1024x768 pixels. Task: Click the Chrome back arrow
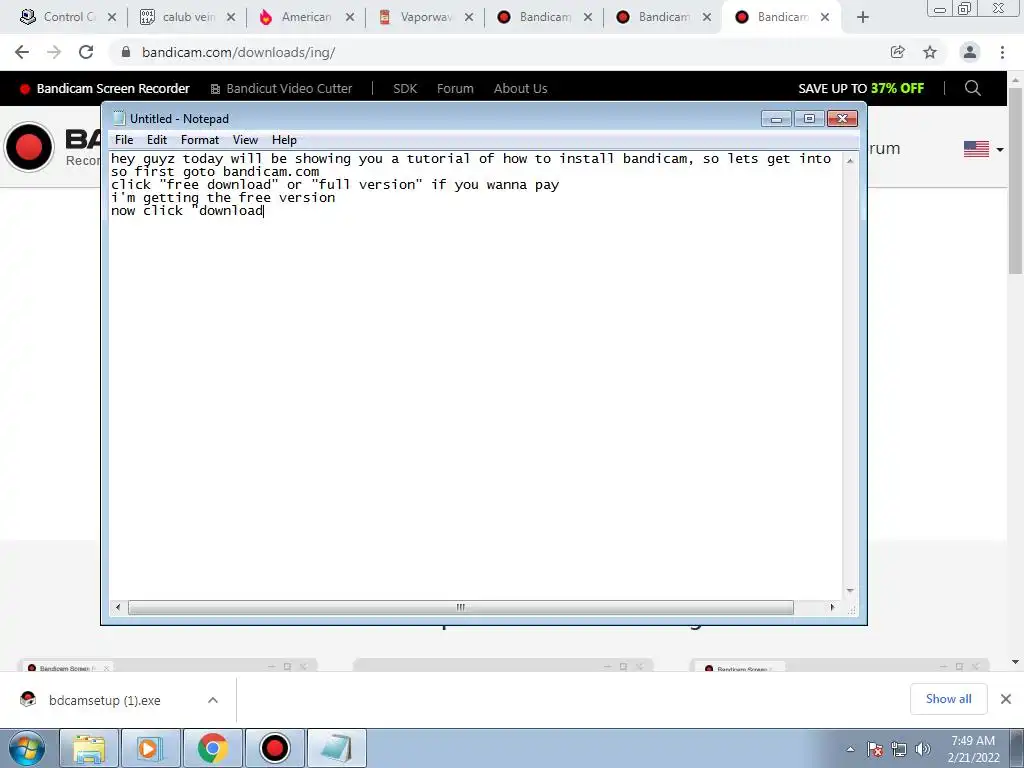(x=22, y=52)
